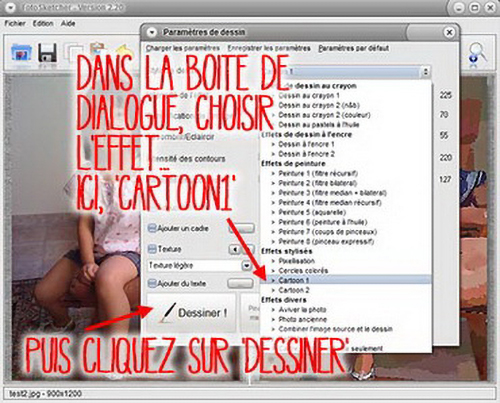Click the magnifier zoom icon
This screenshot has height=403, width=500.
[477, 53]
